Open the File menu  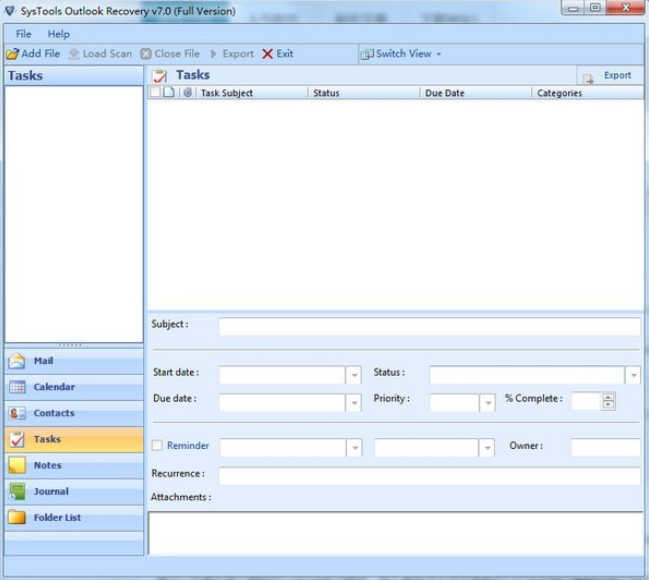click(23, 34)
